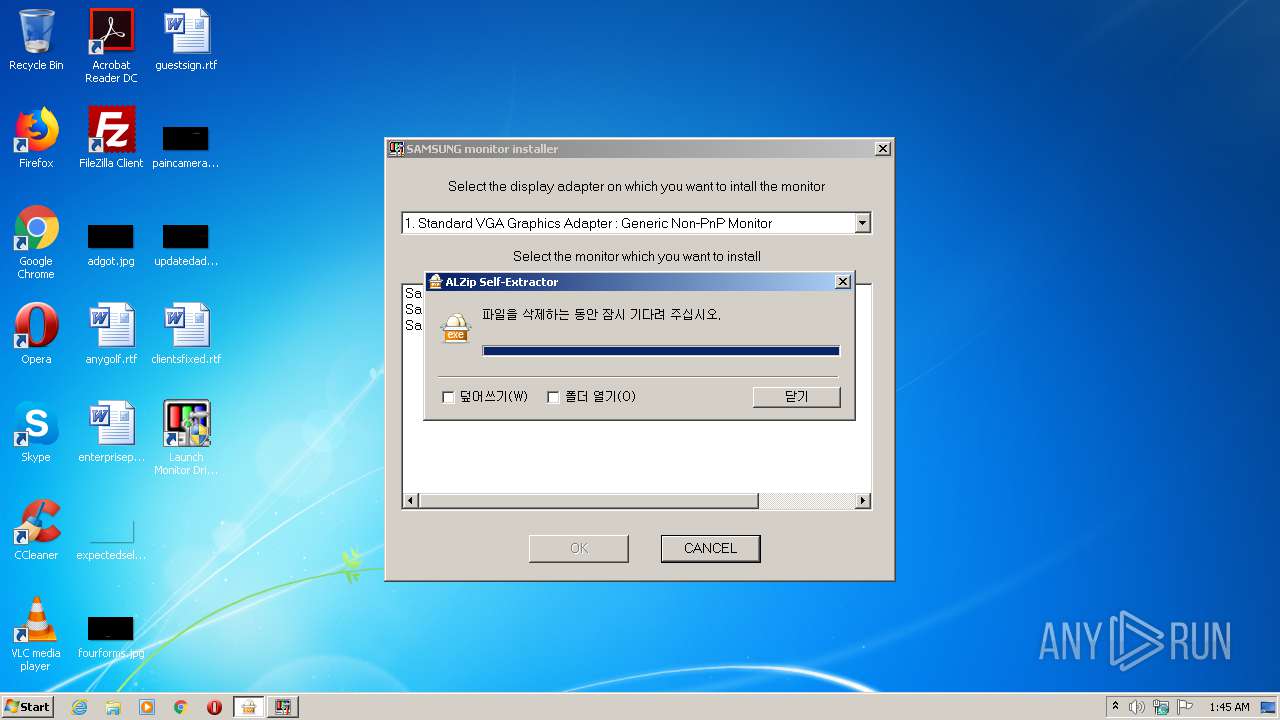Open Opera from the taskbar
Screen dimensions: 1280x720
(214, 707)
